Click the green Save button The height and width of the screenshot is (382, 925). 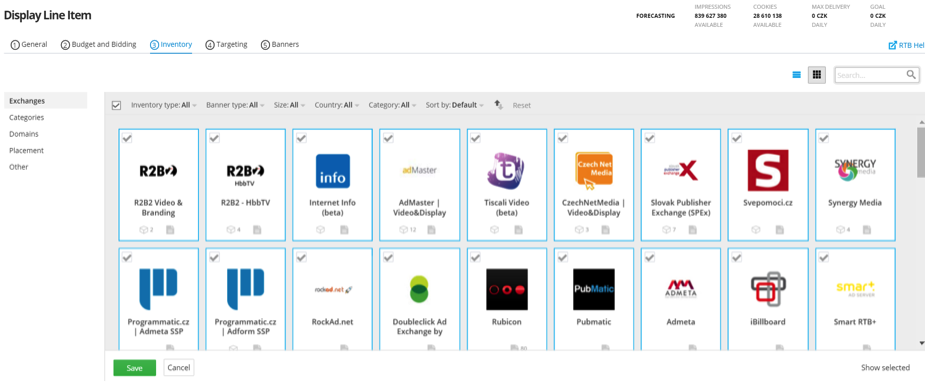coord(135,368)
